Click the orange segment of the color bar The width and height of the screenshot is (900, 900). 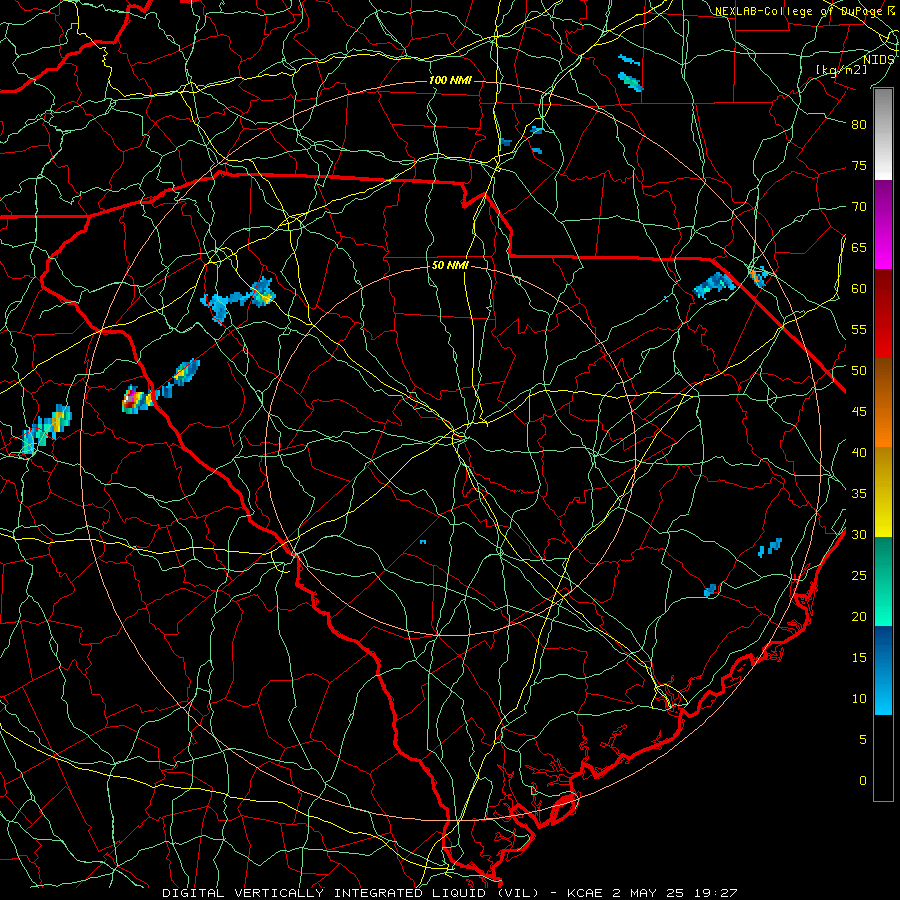pyautogui.click(x=883, y=403)
